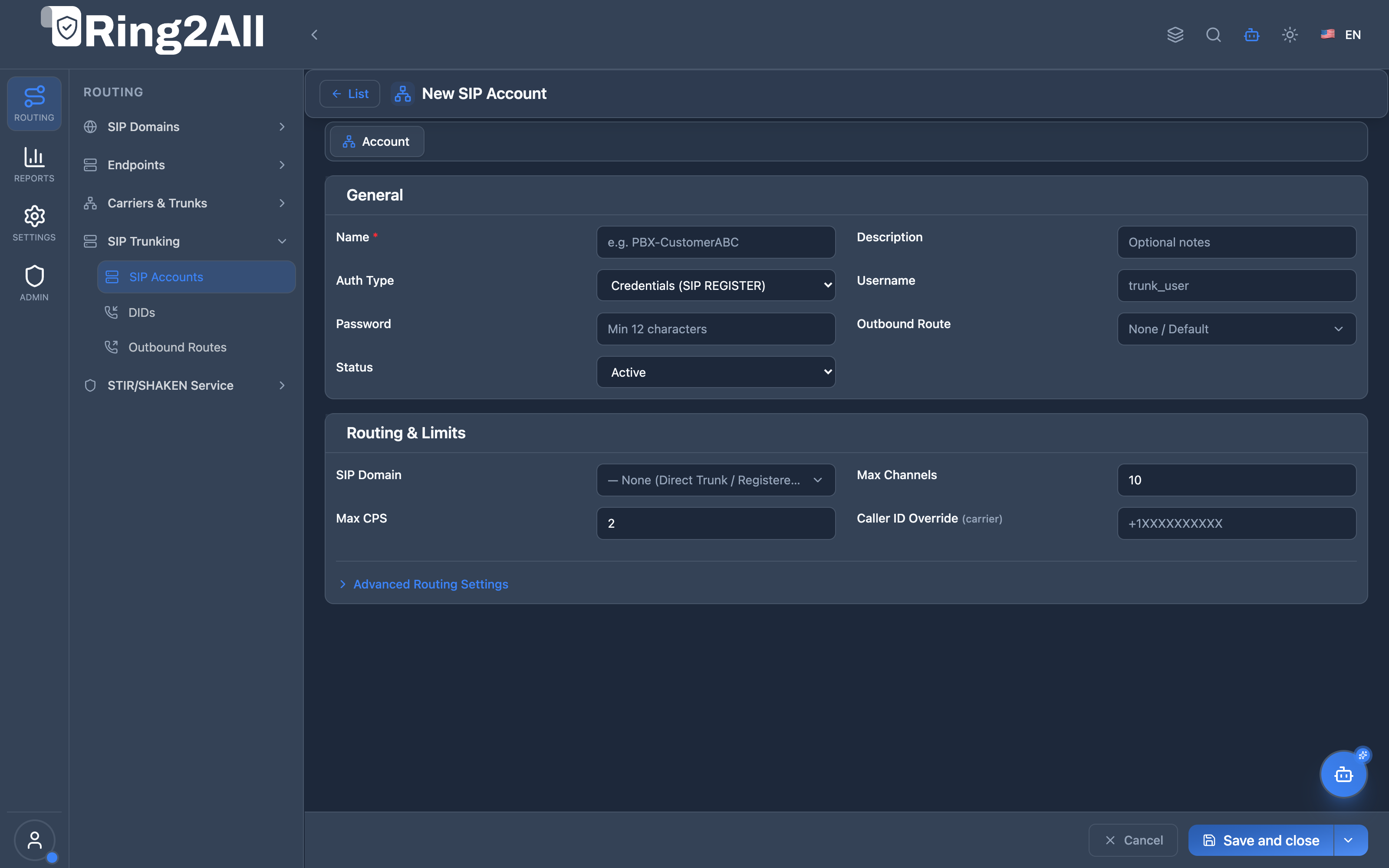Expand Advanced Routing Settings
1389x868 pixels.
[424, 584]
